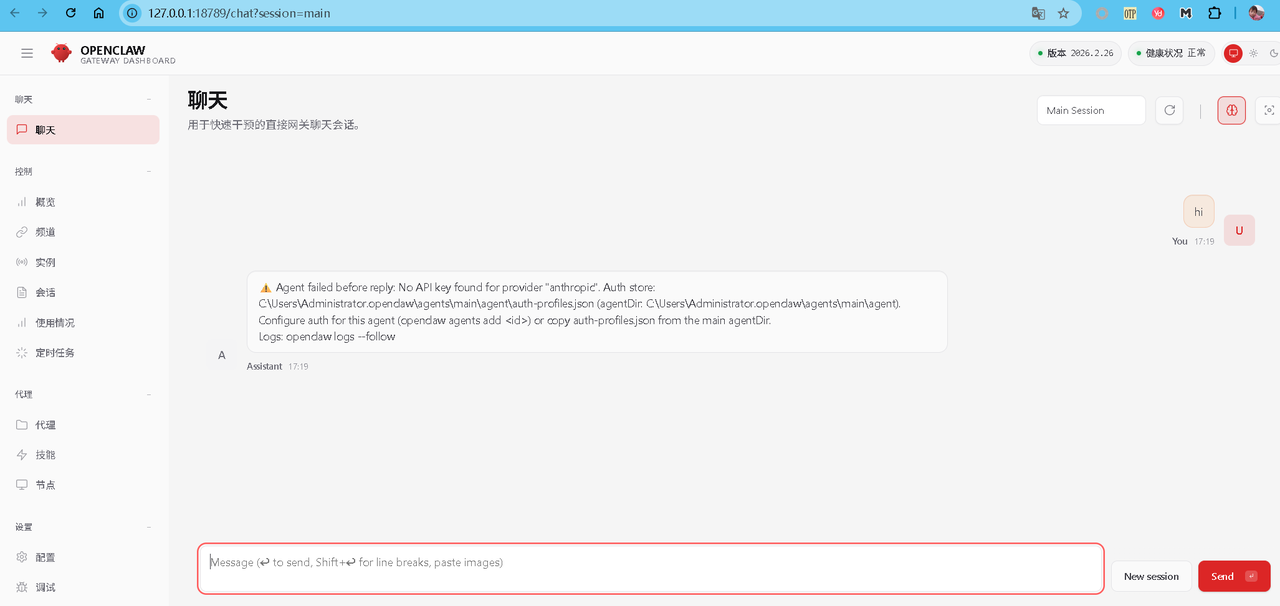Viewport: 1280px width, 606px height.
Task: Click the 'hi' user message bubble
Action: 1198,212
